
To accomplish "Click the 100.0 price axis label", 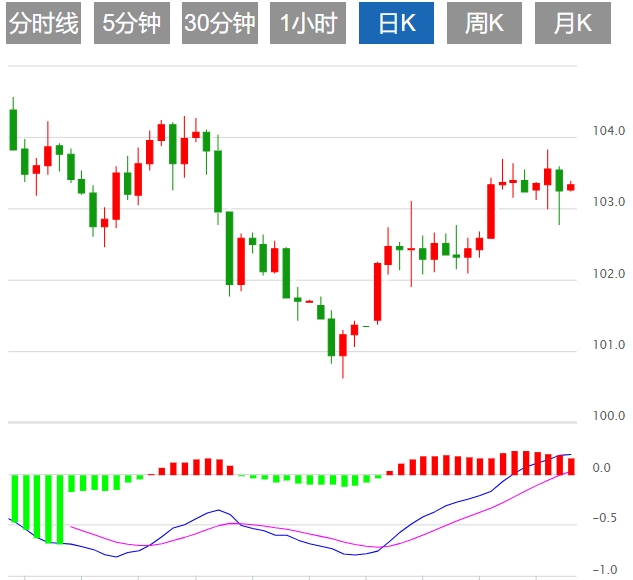I will point(609,416).
